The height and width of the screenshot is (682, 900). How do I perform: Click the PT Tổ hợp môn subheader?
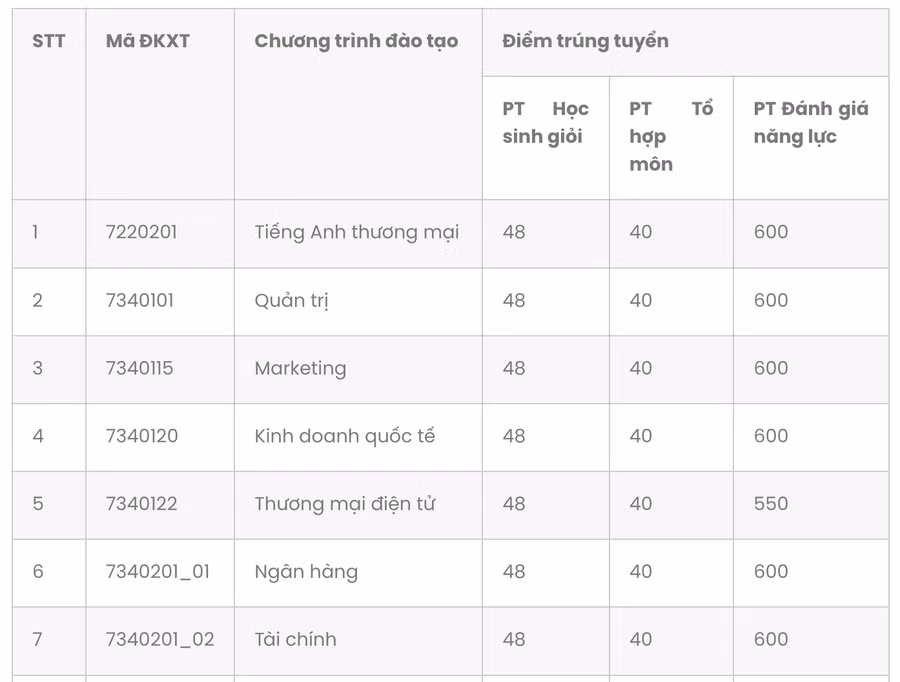(x=670, y=136)
